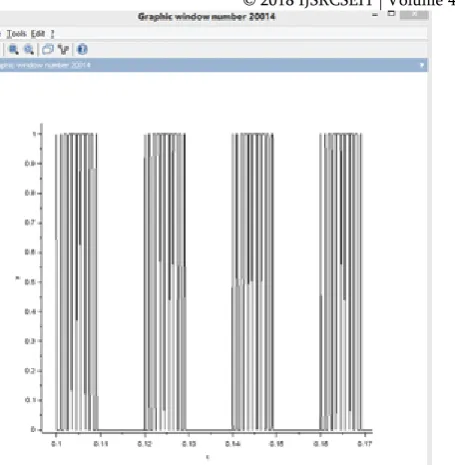
Task: Click the y-axis tick label 0.2
Action: [29, 371]
